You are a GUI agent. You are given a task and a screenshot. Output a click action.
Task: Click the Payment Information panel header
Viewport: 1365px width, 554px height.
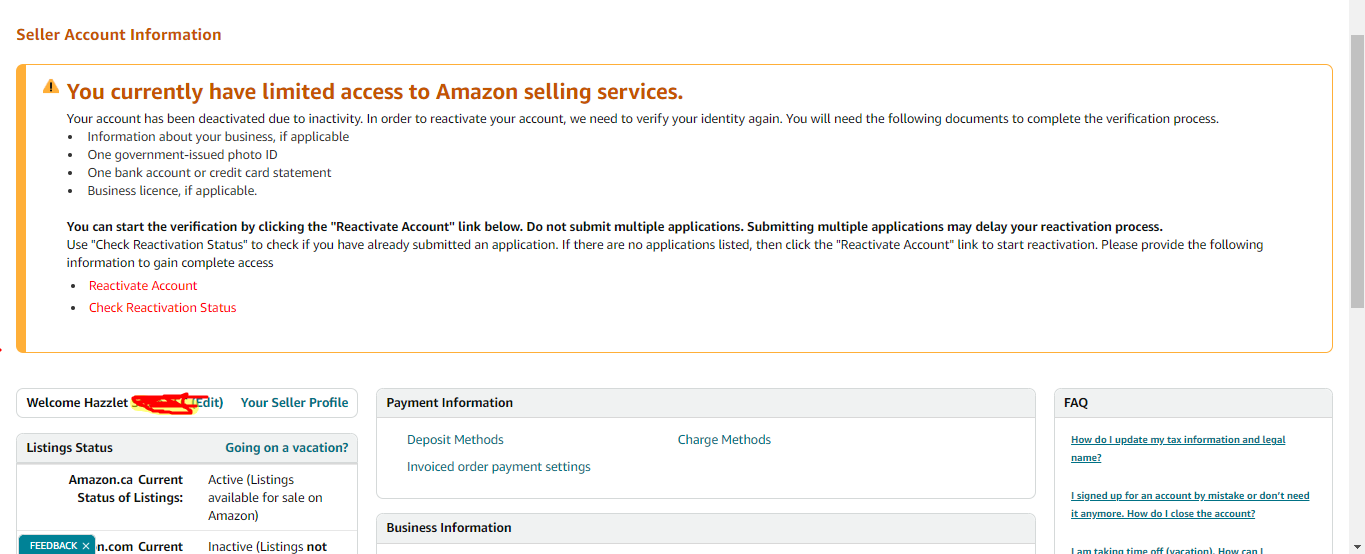pos(449,403)
